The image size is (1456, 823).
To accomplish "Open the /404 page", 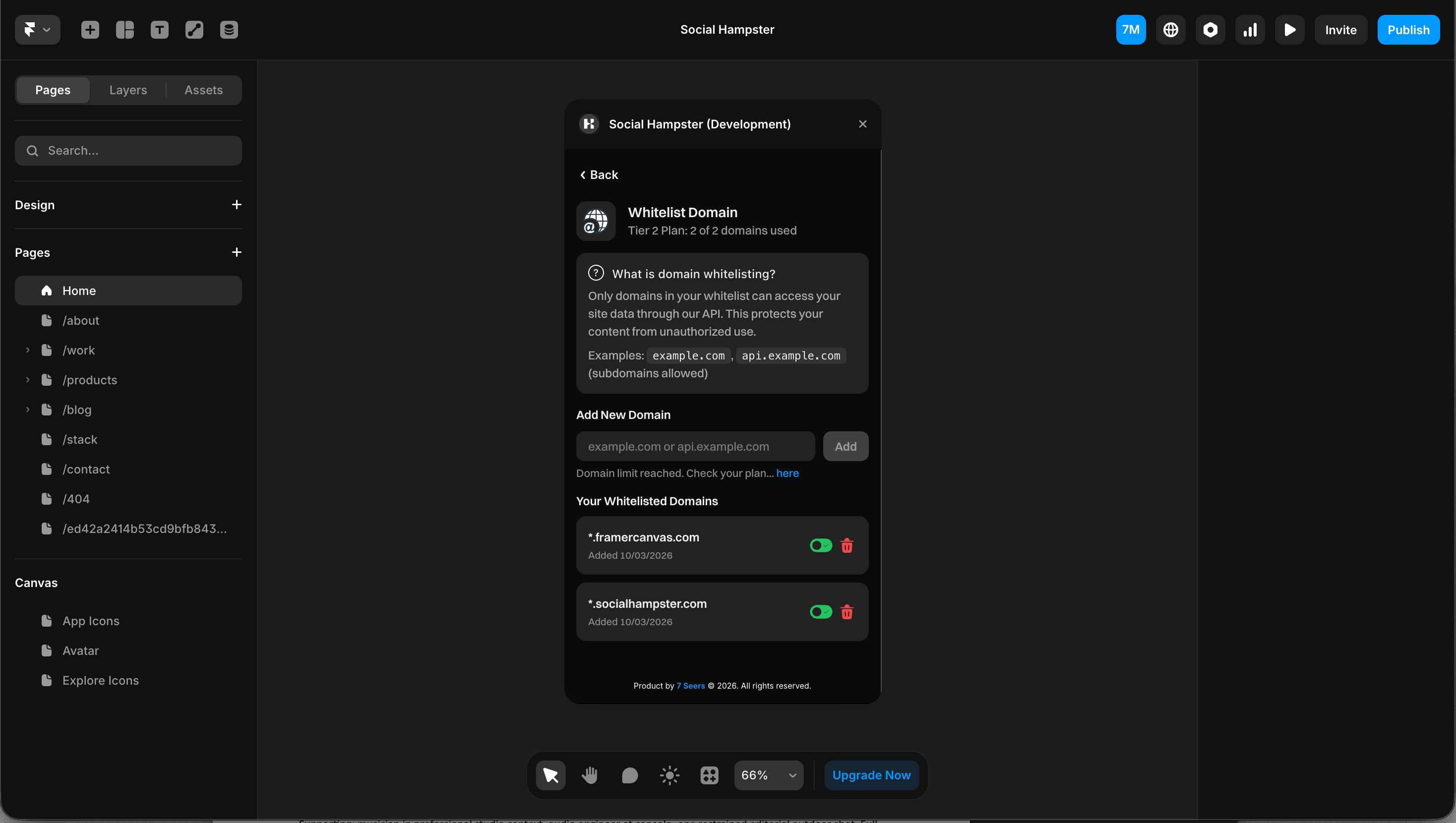I will tap(128, 499).
